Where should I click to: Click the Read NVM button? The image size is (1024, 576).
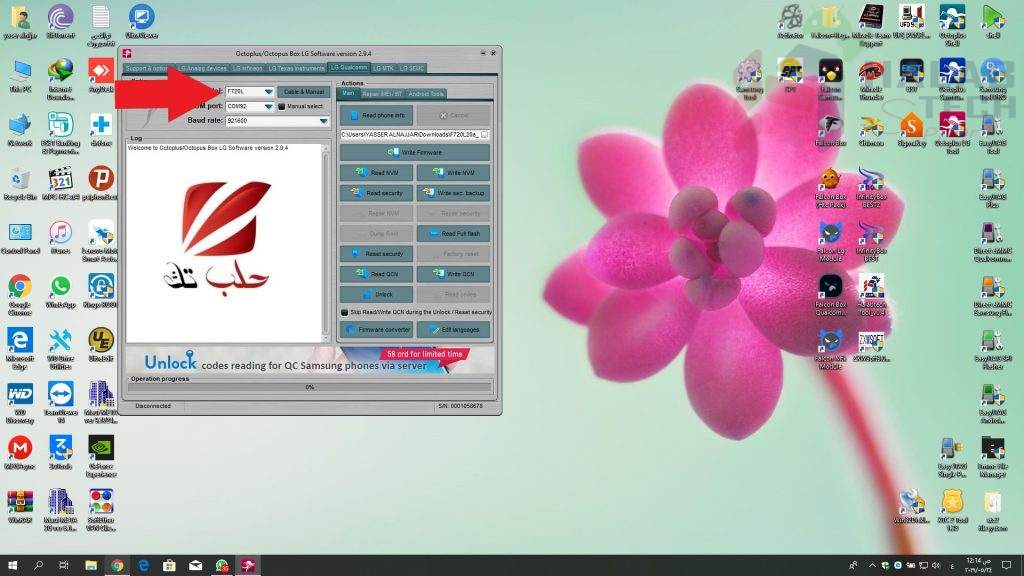pos(376,173)
